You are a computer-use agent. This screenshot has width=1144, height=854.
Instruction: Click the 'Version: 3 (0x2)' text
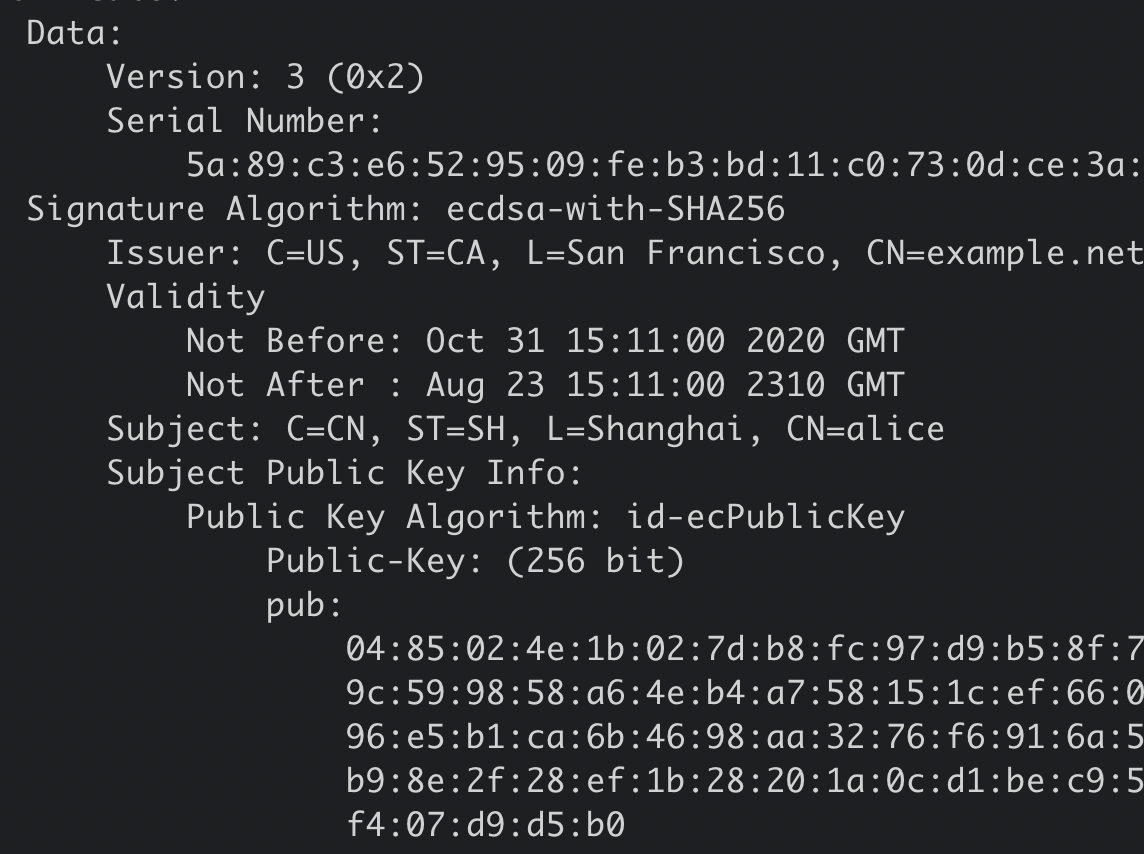(265, 77)
